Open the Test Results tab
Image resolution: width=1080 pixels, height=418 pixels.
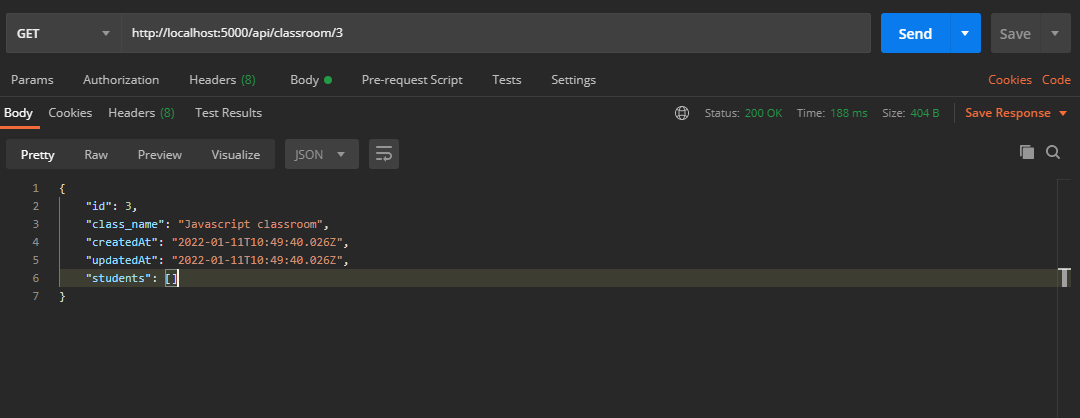point(229,113)
